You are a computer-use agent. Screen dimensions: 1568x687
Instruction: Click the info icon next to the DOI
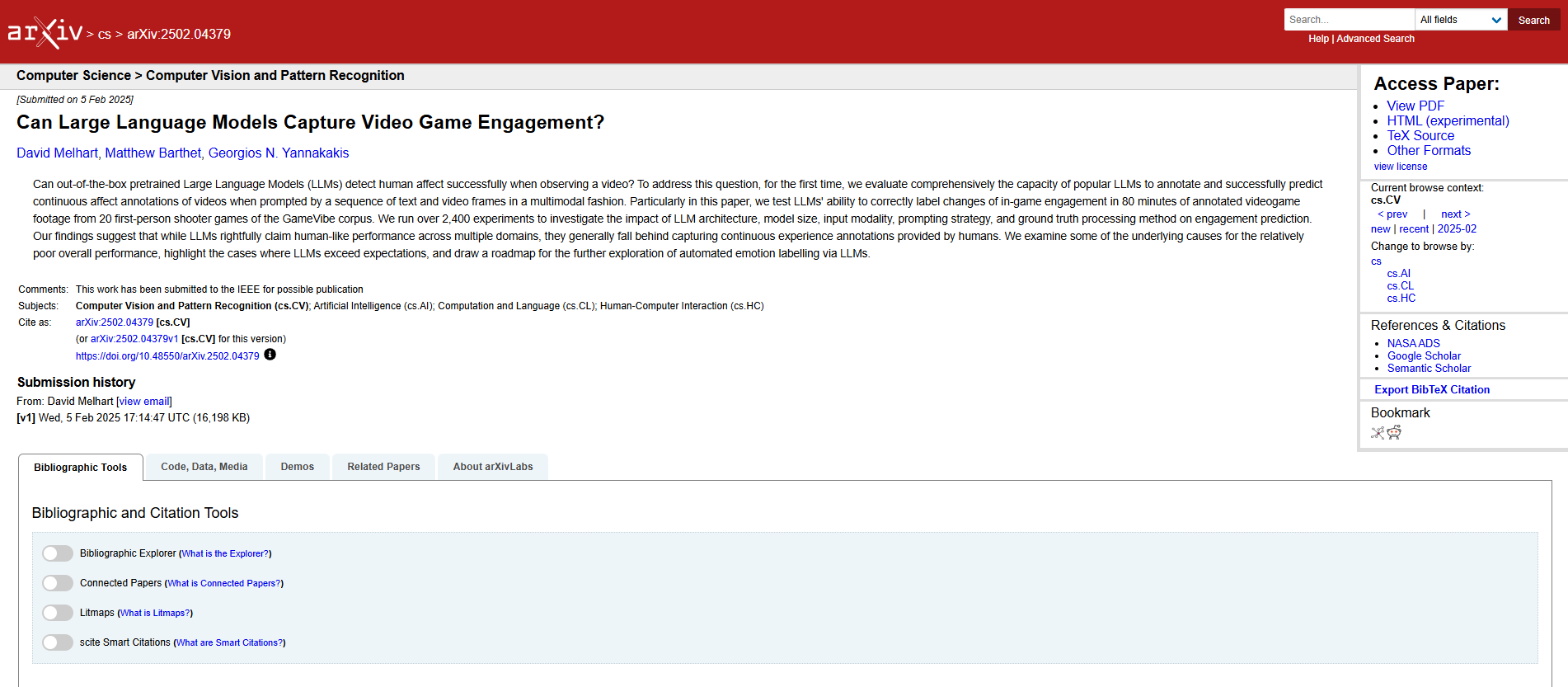pyautogui.click(x=270, y=355)
